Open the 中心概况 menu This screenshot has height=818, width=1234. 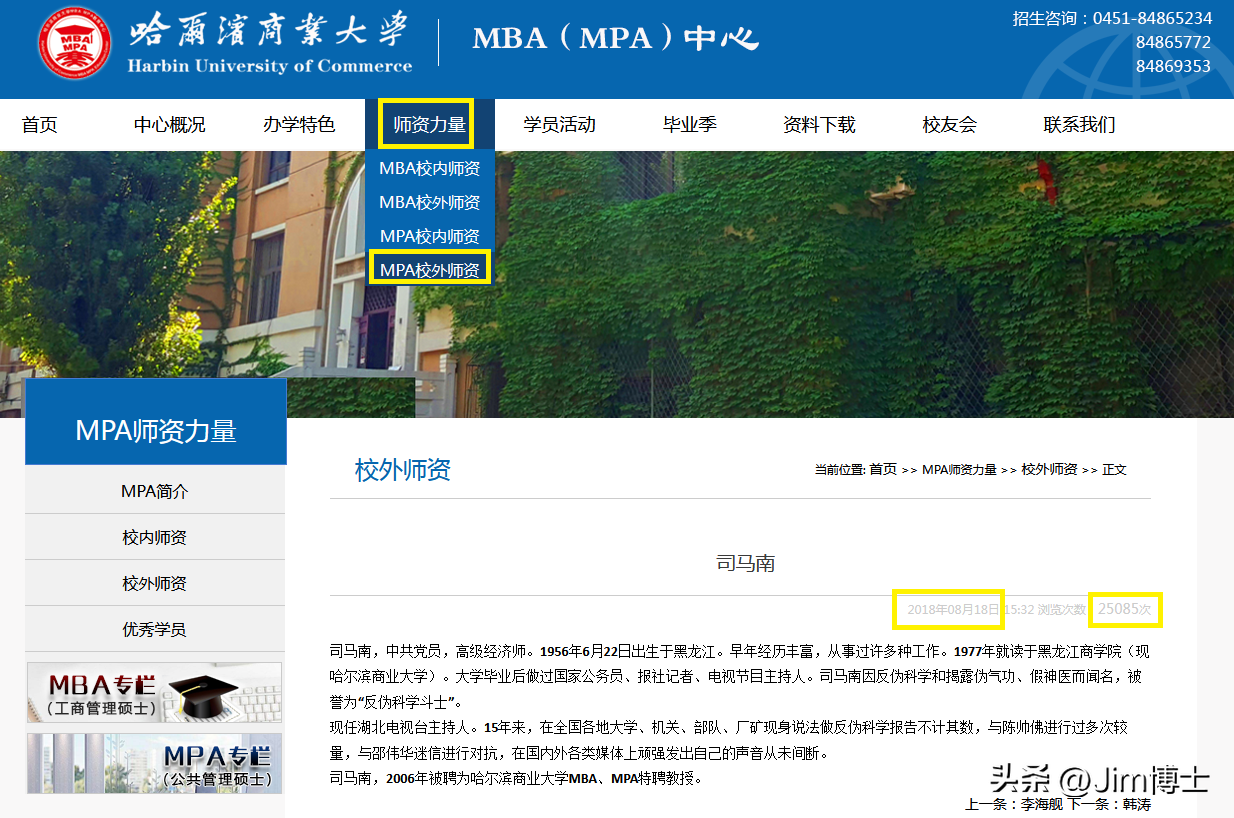[170, 125]
